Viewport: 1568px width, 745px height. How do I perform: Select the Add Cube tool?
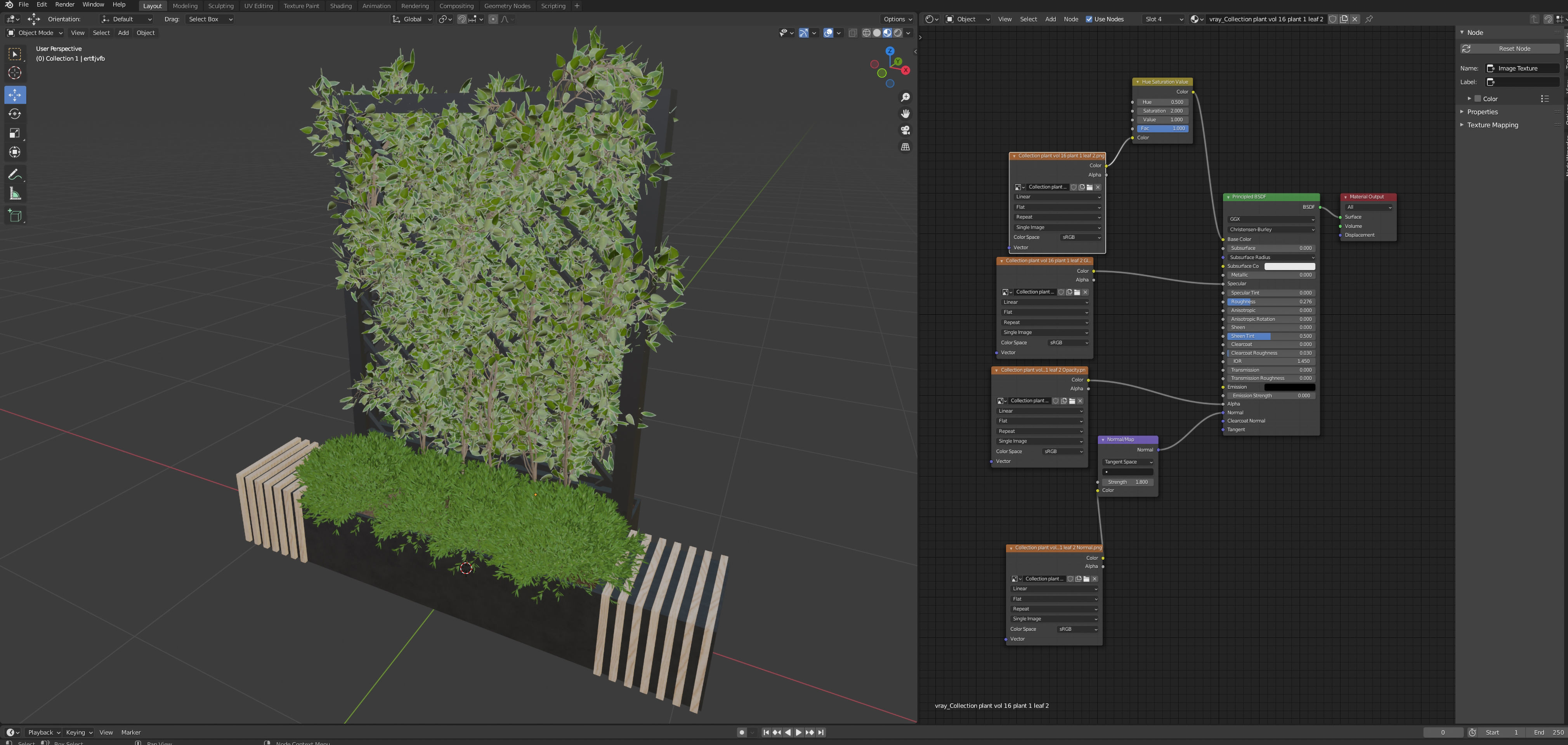15,216
